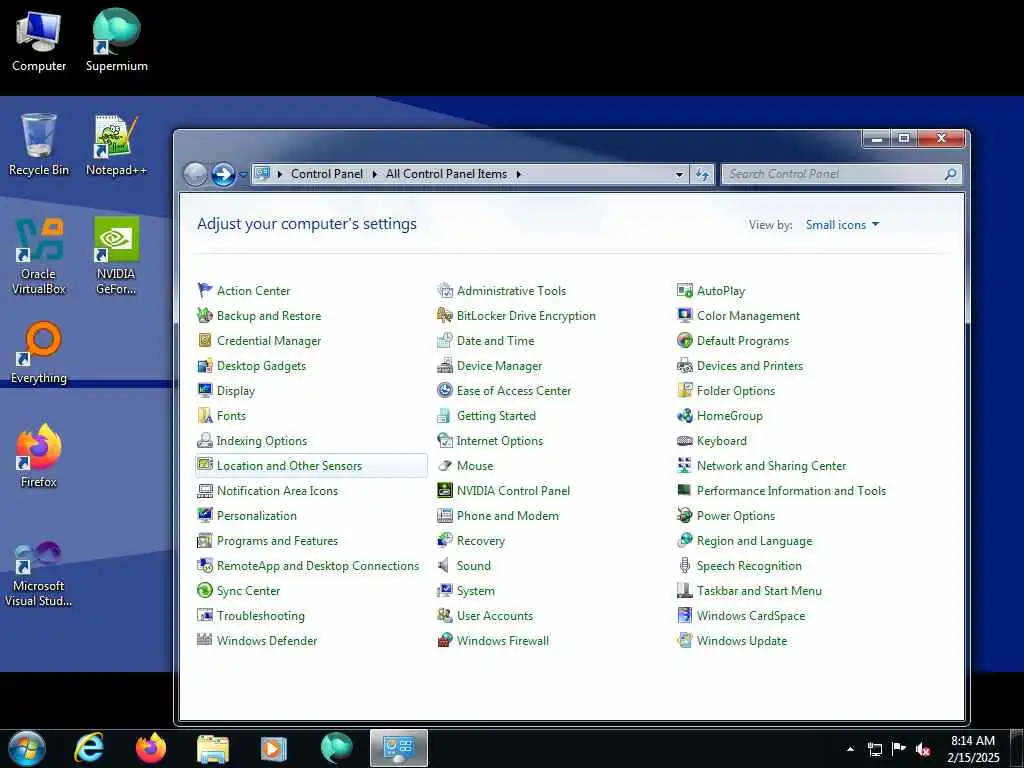Open recent pages dropdown beside Forward button
The image size is (1024, 768).
243,174
